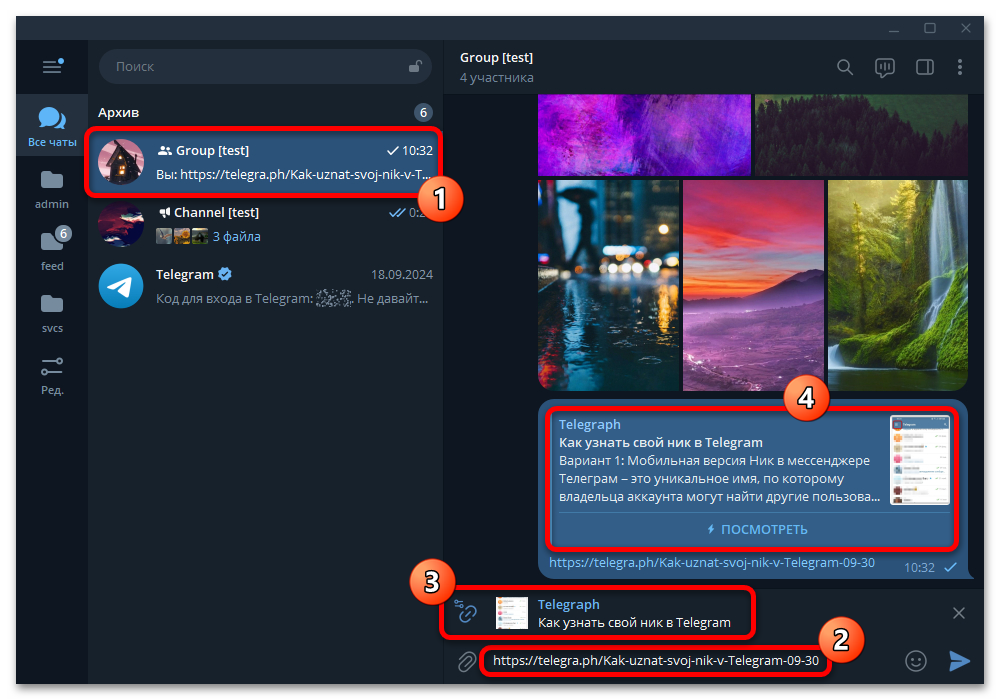Open the admin chat folder
The height and width of the screenshot is (700, 1000).
coord(52,189)
